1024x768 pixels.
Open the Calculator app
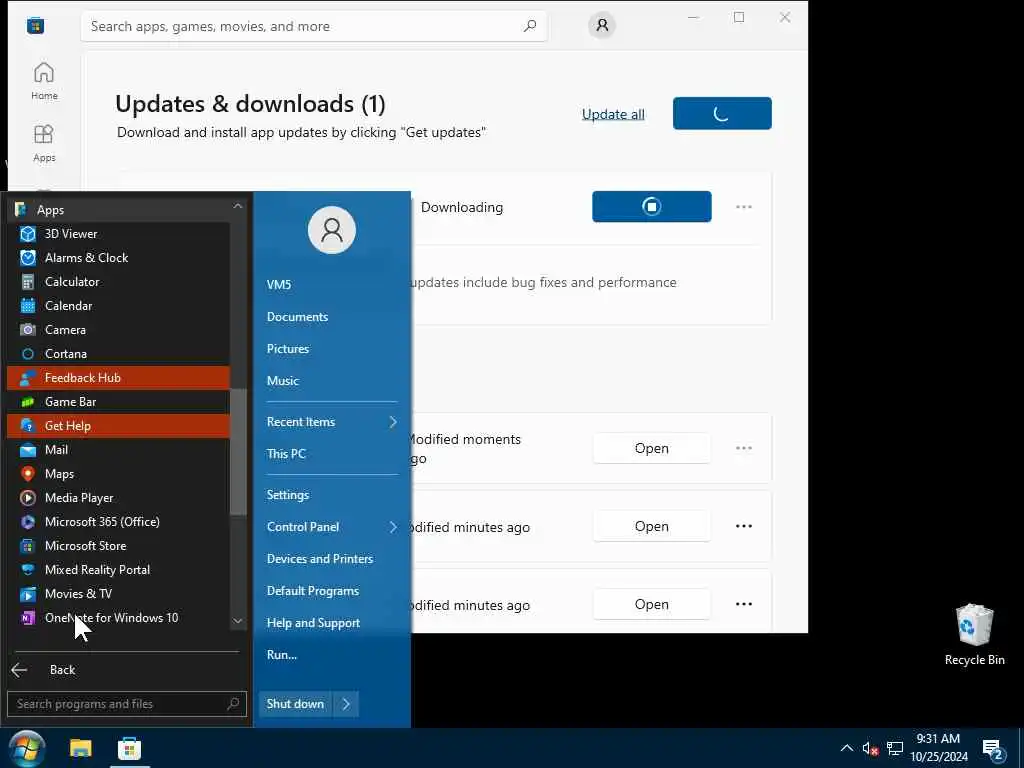point(118,281)
